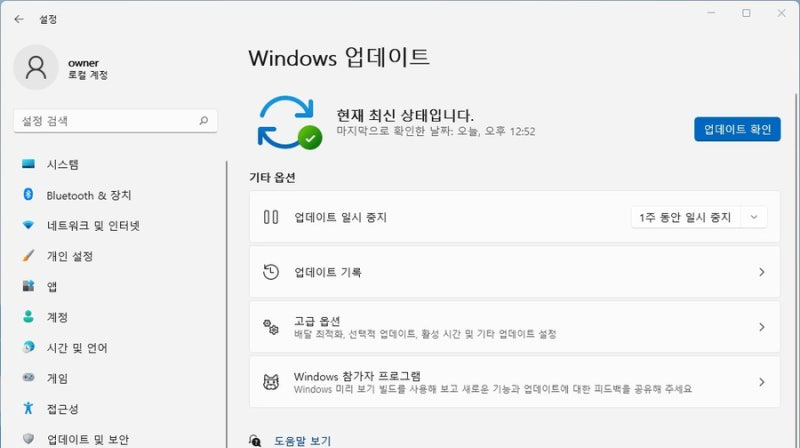The width and height of the screenshot is (800, 448).
Task: Minimize the 설정 window
Action: click(x=711, y=13)
